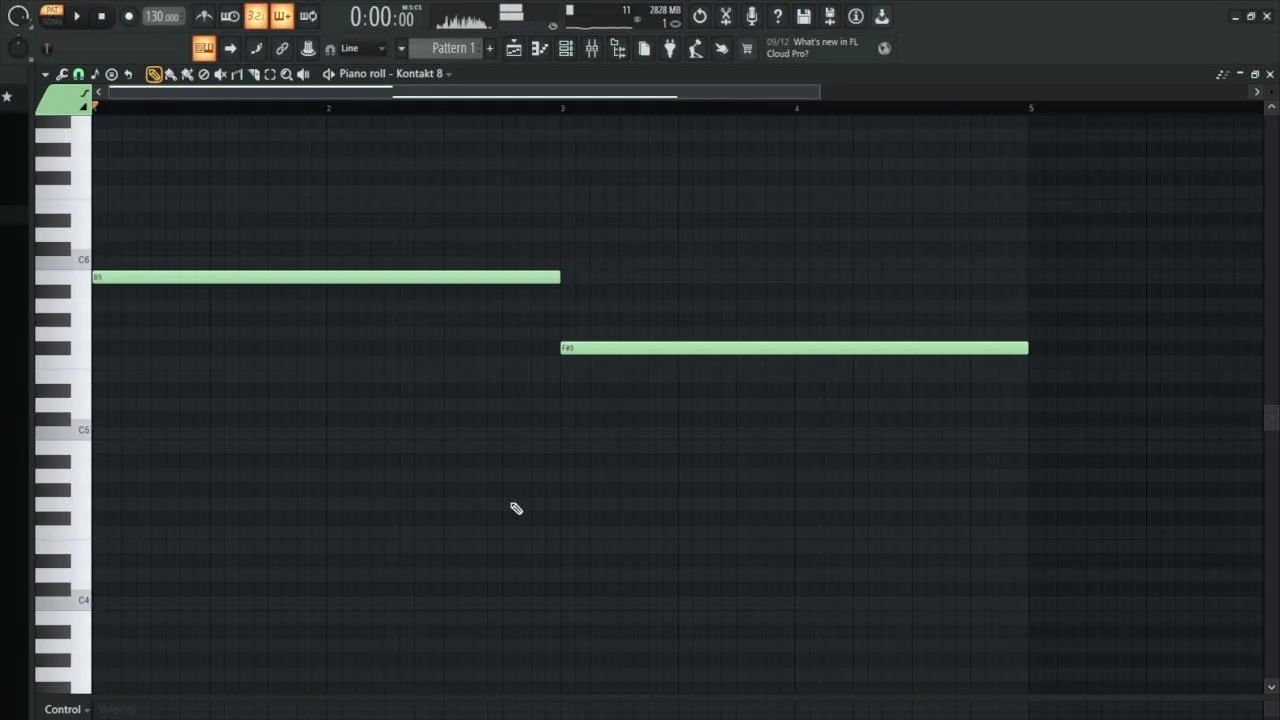
Task: Open the plugin picker plug icon
Action: point(670,48)
